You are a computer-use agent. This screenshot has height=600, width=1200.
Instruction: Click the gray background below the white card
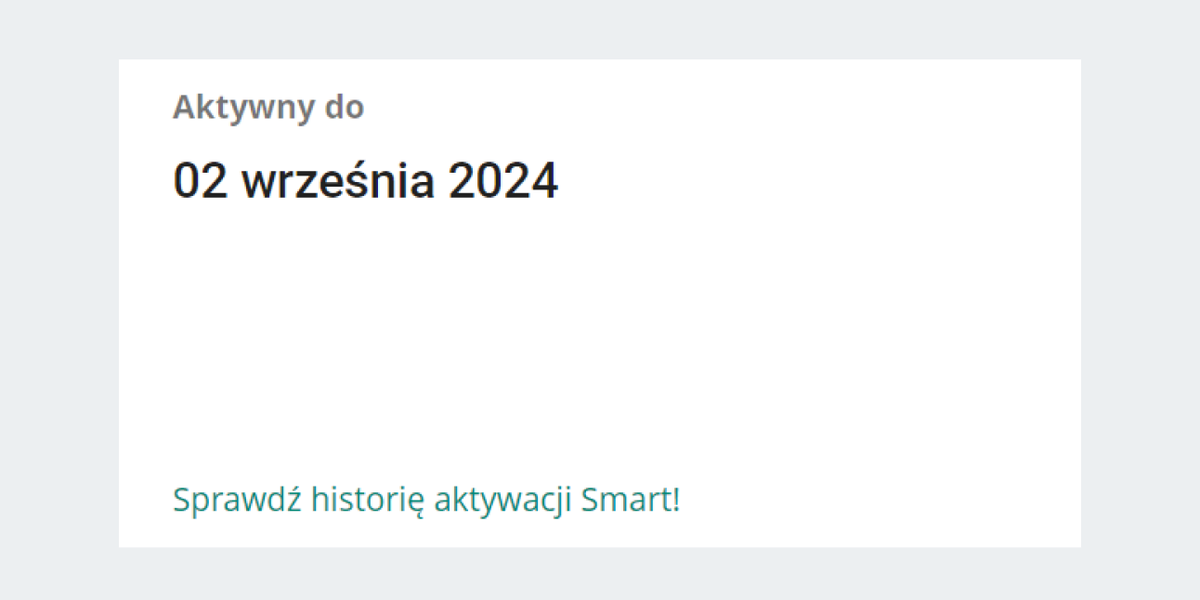[x=600, y=574]
